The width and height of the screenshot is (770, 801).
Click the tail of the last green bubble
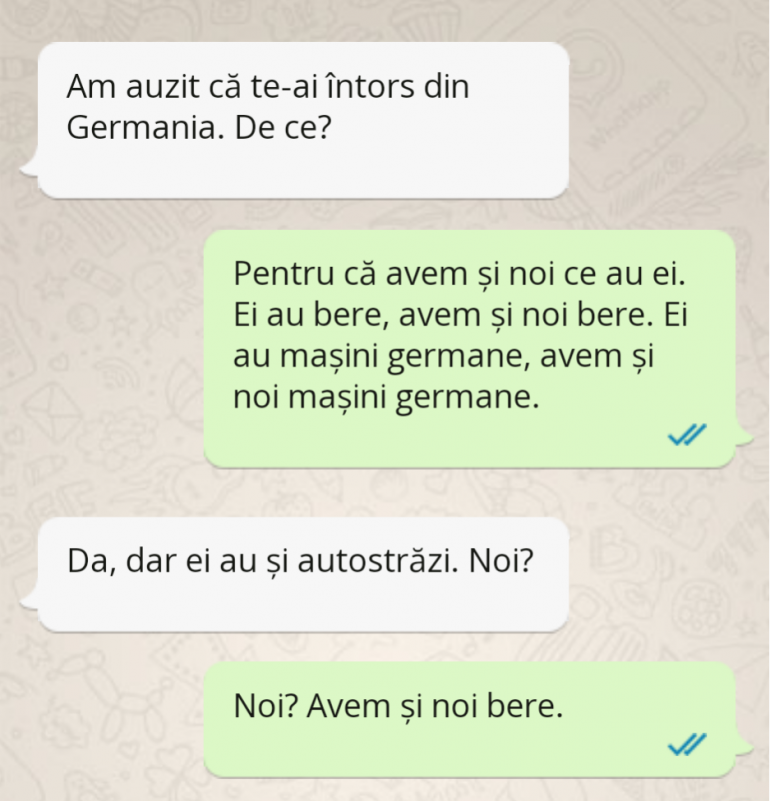click(744, 746)
